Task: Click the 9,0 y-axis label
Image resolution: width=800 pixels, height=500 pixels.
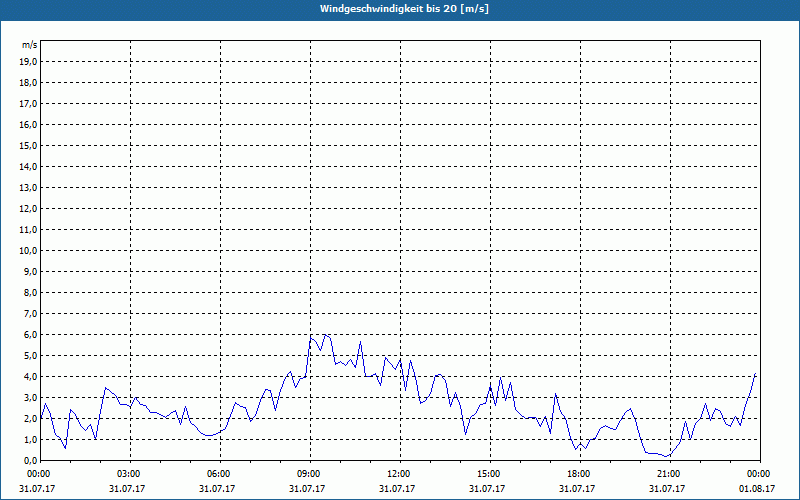Action: 30,271
